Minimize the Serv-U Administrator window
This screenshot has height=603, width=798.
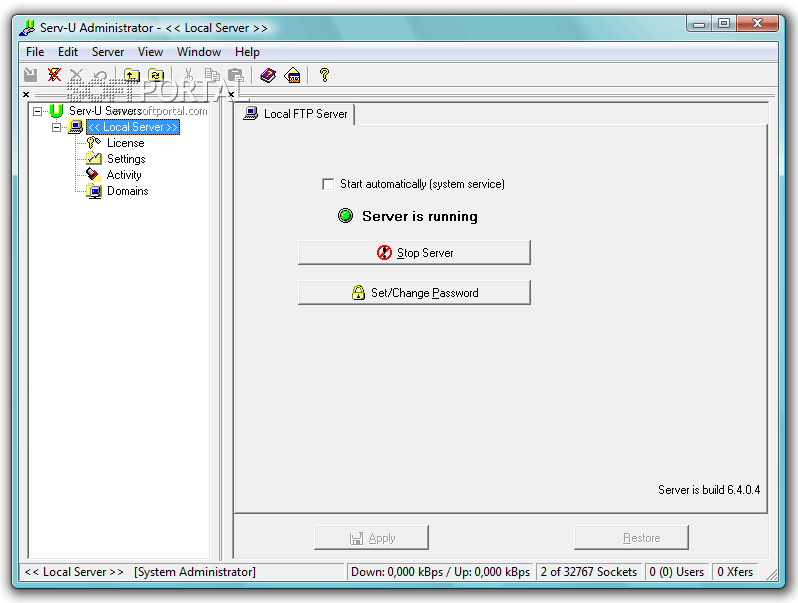(x=699, y=24)
